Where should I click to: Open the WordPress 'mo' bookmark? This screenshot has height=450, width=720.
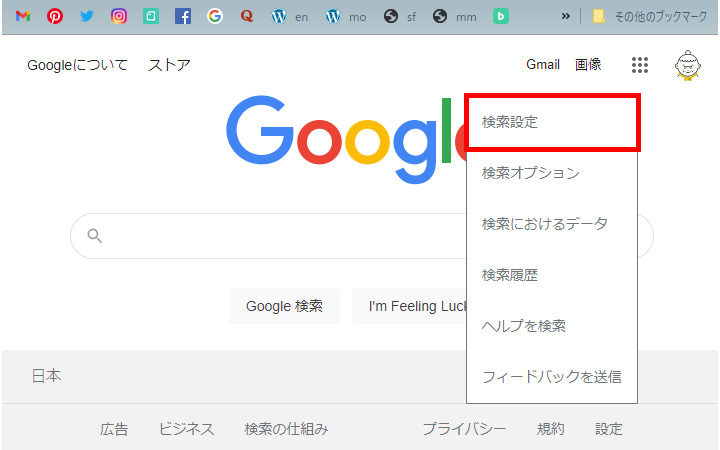tap(345, 17)
